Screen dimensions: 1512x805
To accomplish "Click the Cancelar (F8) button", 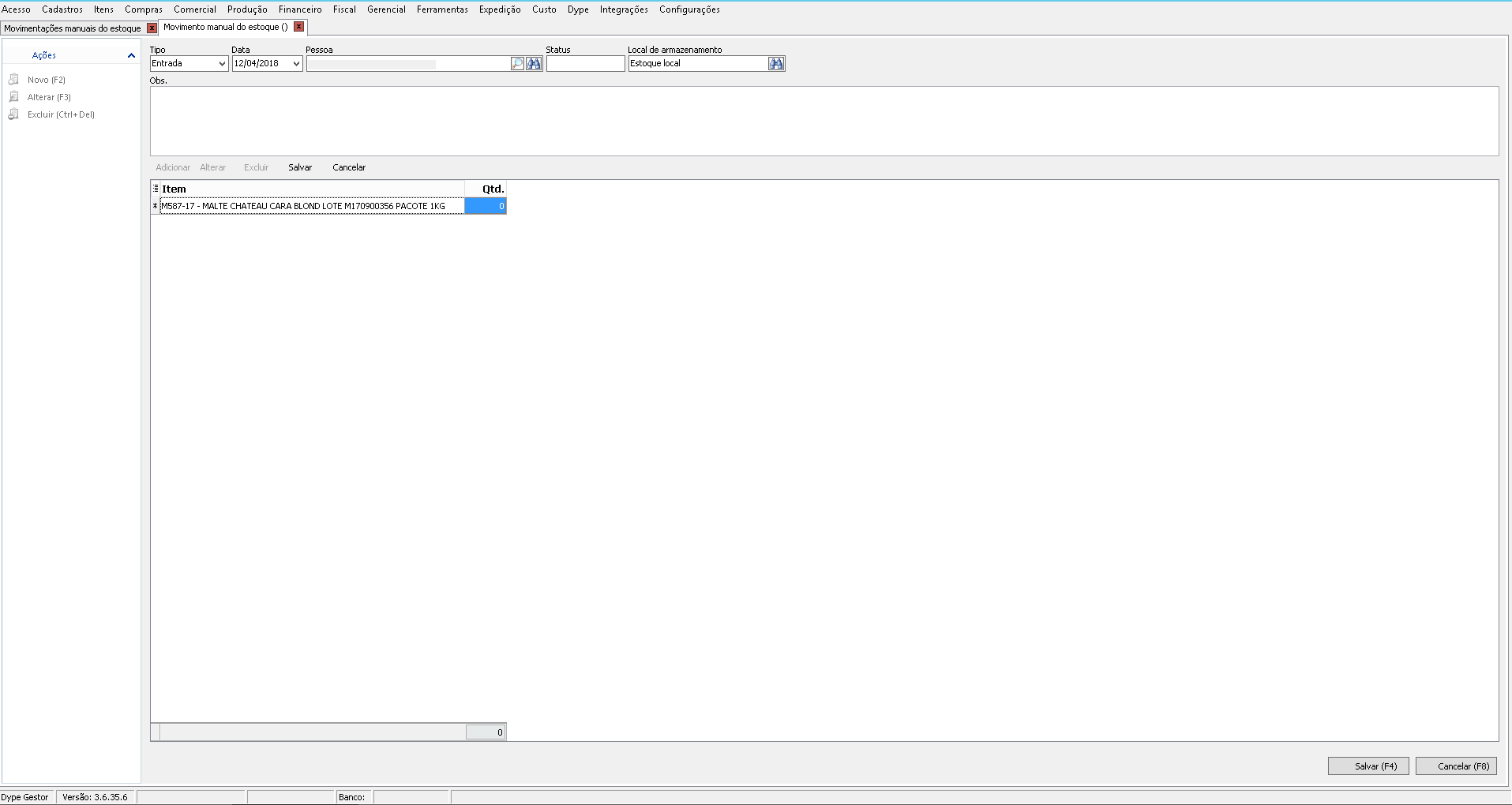I will (x=1456, y=766).
